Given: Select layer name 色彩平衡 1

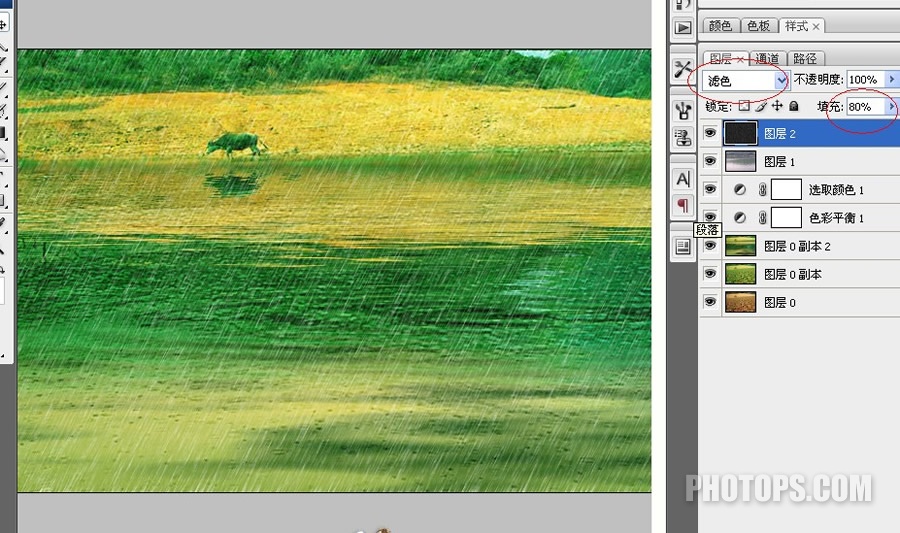Looking at the screenshot, I should pyautogui.click(x=836, y=218).
